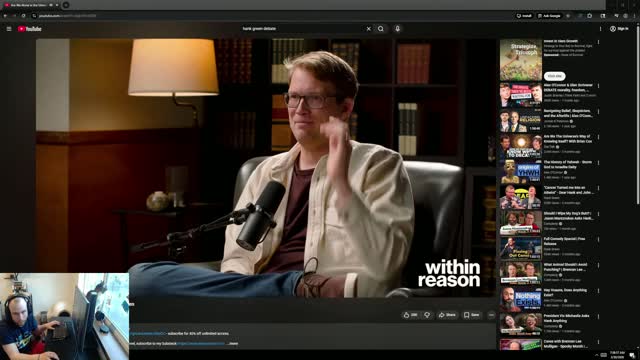Dislike the video with the thumbs-down button
The height and width of the screenshot is (360, 640).
tap(427, 315)
